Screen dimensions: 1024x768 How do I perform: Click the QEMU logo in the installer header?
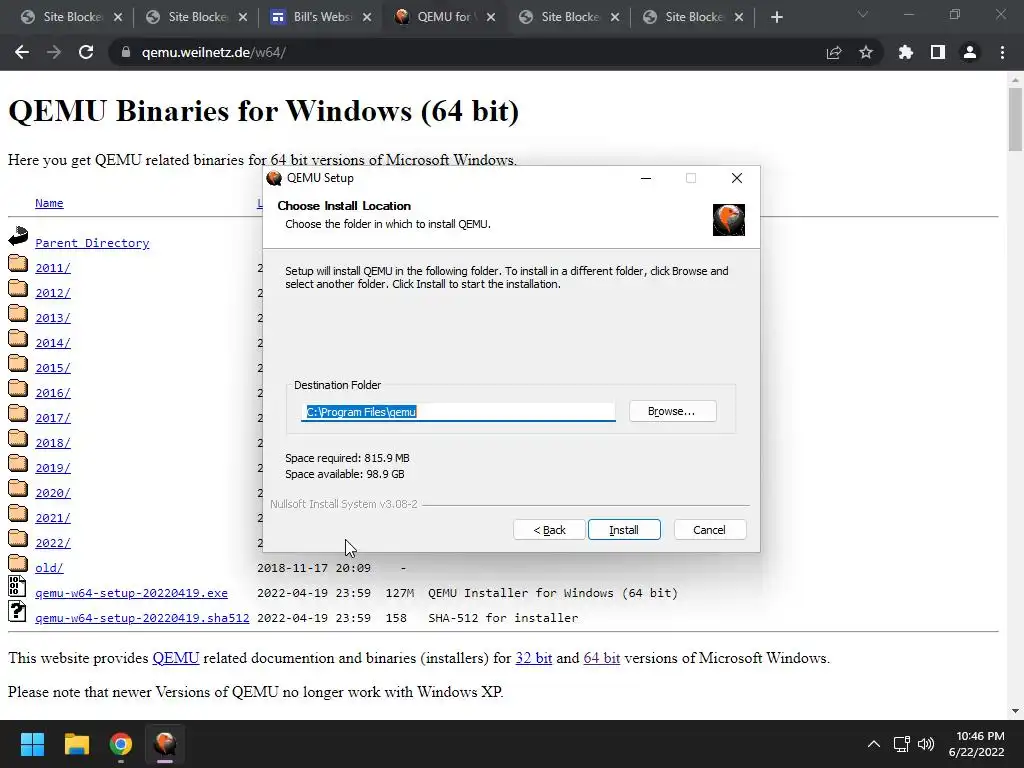click(x=729, y=219)
